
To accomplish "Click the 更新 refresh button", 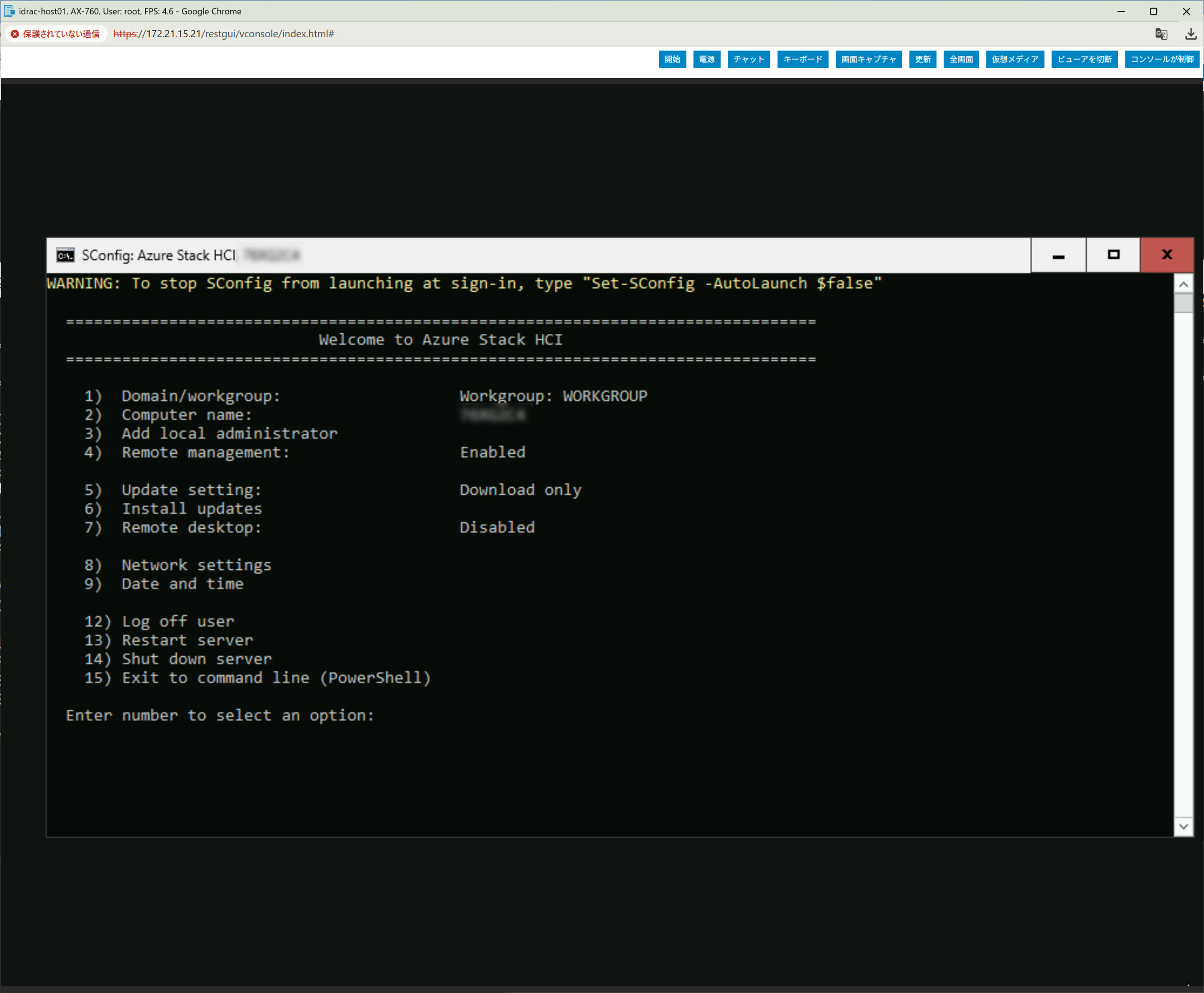I will [x=923, y=59].
